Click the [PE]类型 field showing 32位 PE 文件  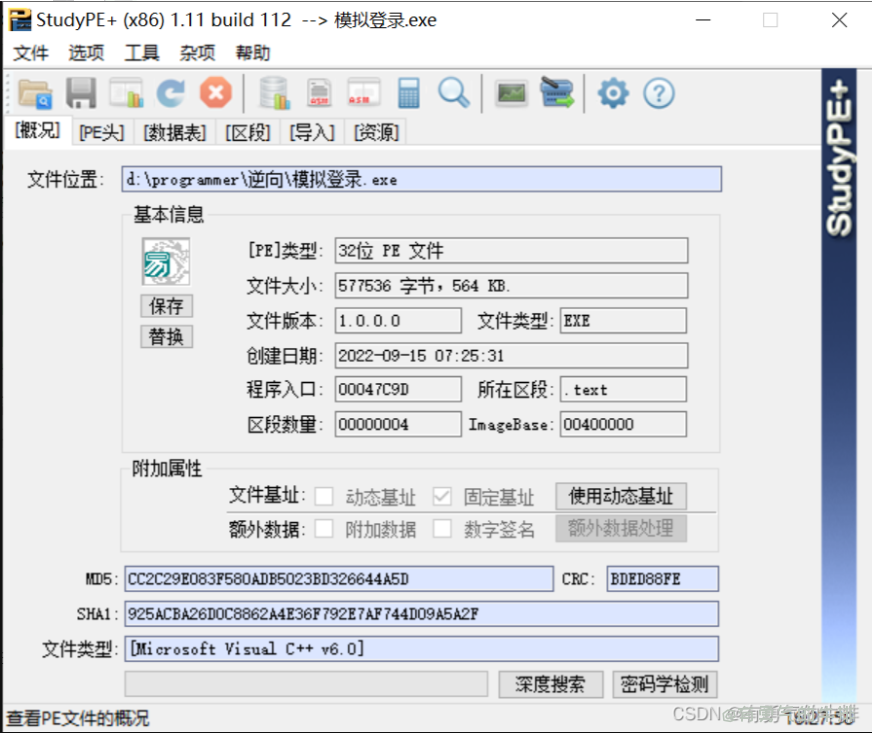click(511, 251)
